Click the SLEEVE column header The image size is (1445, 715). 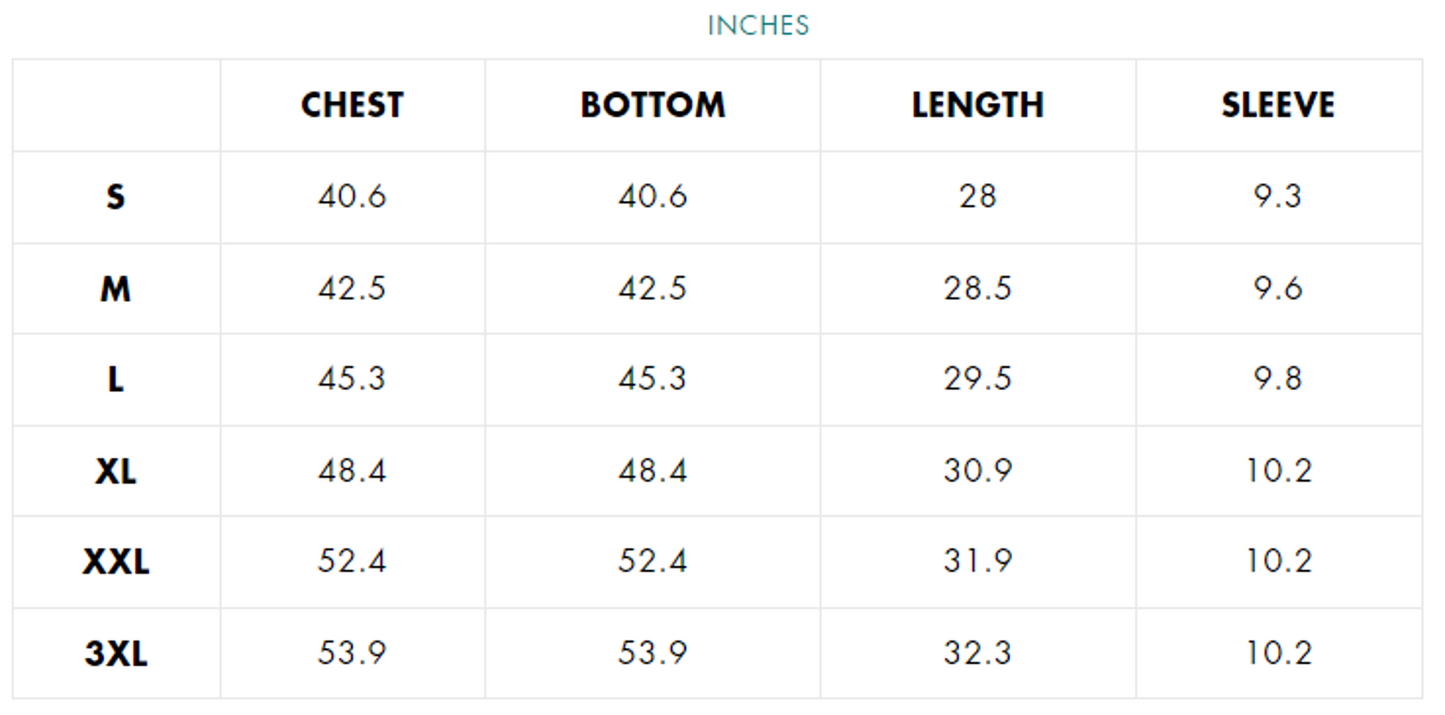click(1277, 105)
